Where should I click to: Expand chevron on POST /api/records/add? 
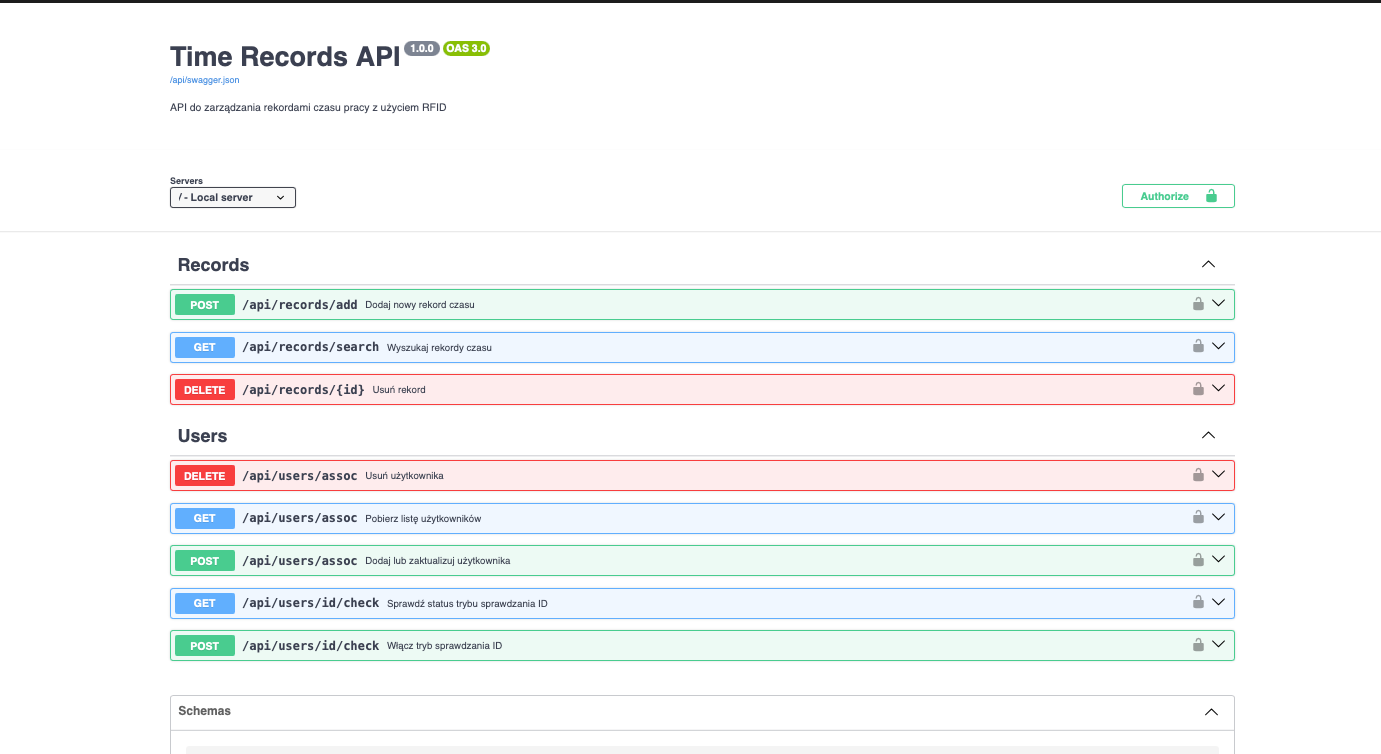(1218, 304)
